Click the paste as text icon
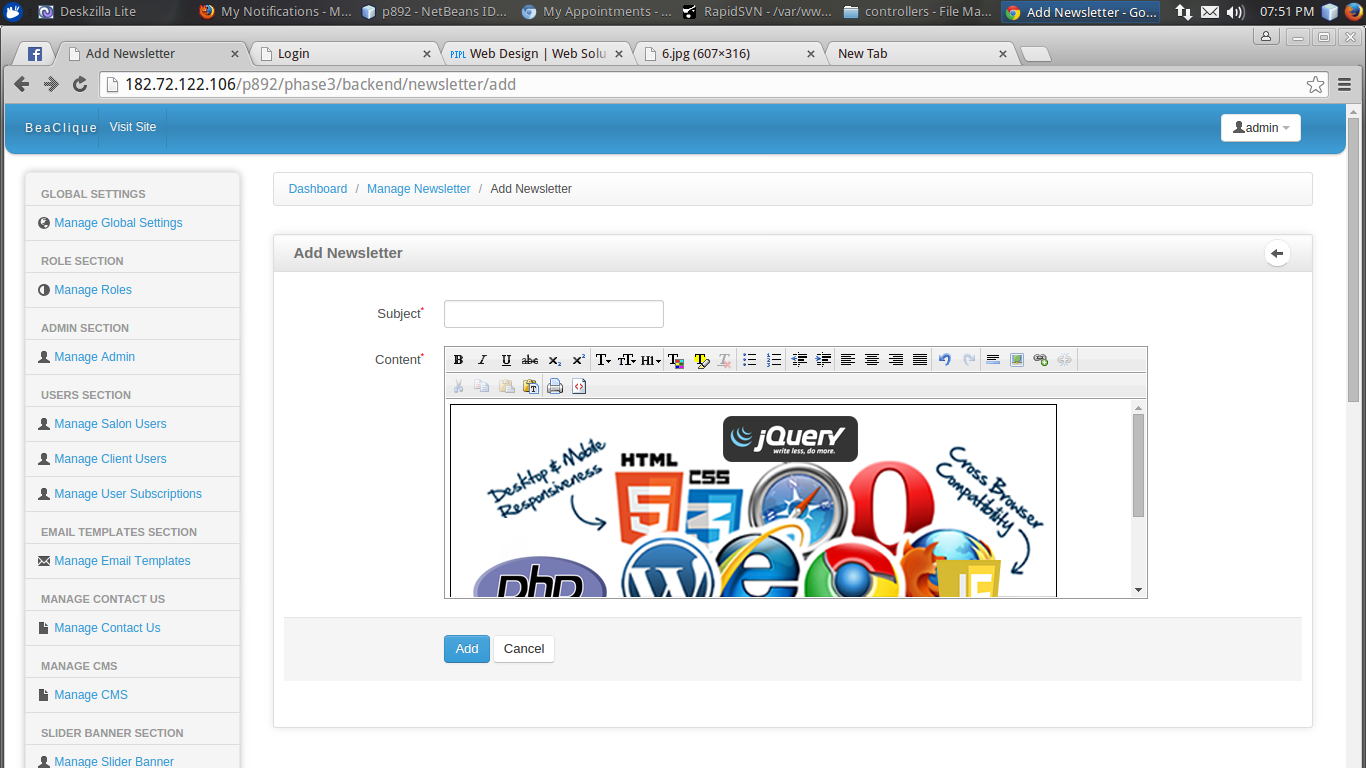The image size is (1366, 768). 530,386
